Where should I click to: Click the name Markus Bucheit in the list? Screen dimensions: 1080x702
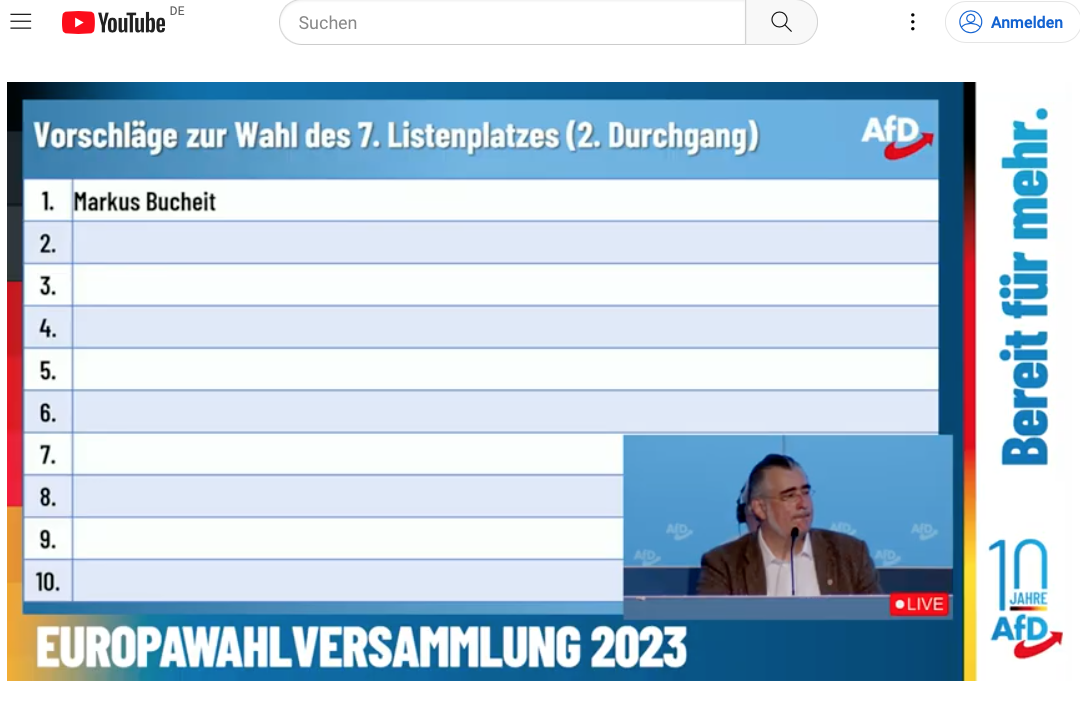pos(145,202)
